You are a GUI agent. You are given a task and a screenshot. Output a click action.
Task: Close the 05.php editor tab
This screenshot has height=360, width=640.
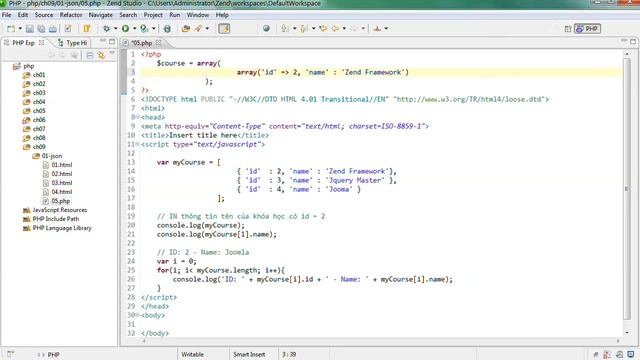(x=158, y=42)
